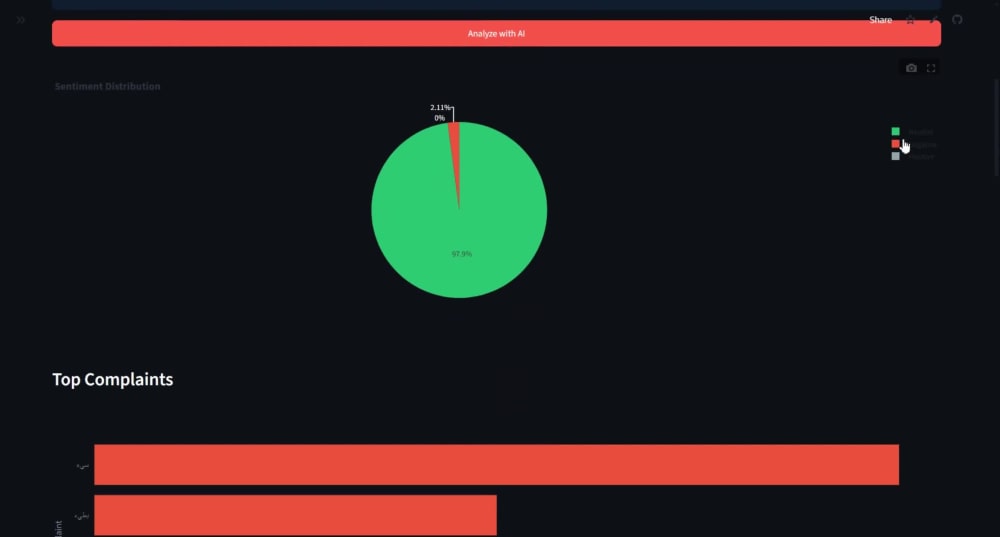Open the edit pencil icon in header
The width and height of the screenshot is (1000, 537).
pyautogui.click(x=934, y=20)
